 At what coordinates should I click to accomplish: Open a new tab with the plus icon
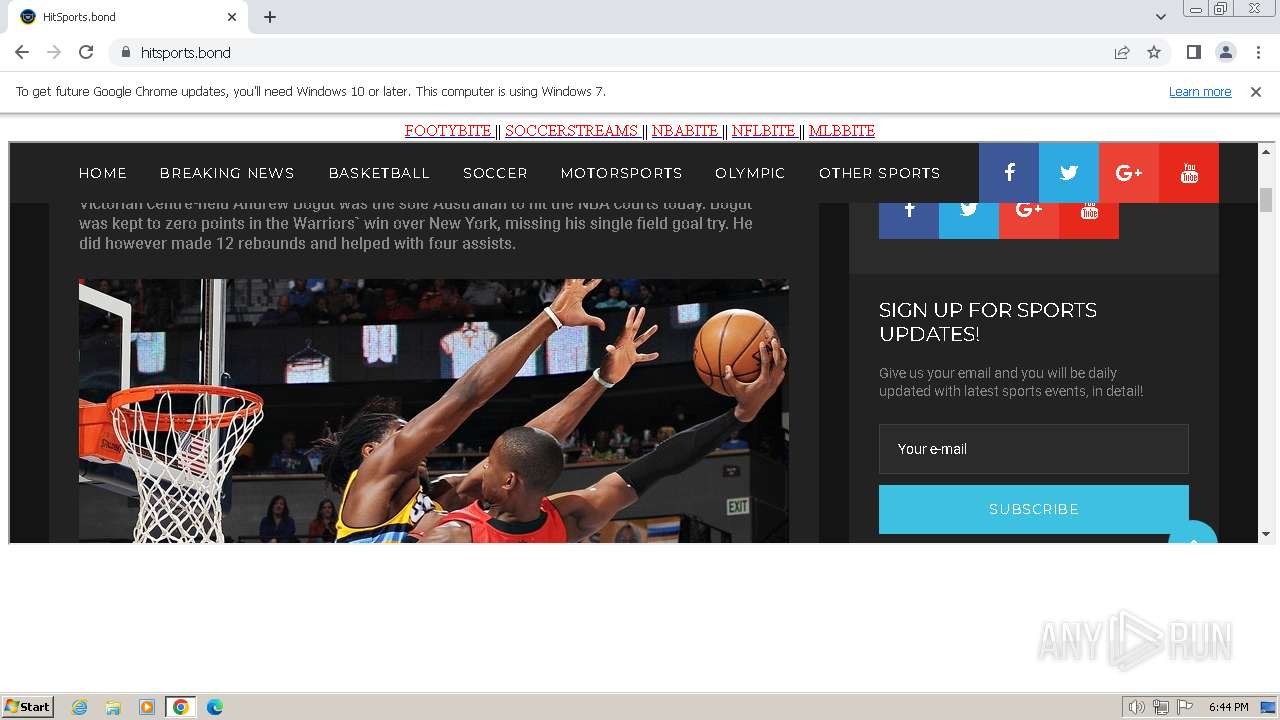[270, 17]
